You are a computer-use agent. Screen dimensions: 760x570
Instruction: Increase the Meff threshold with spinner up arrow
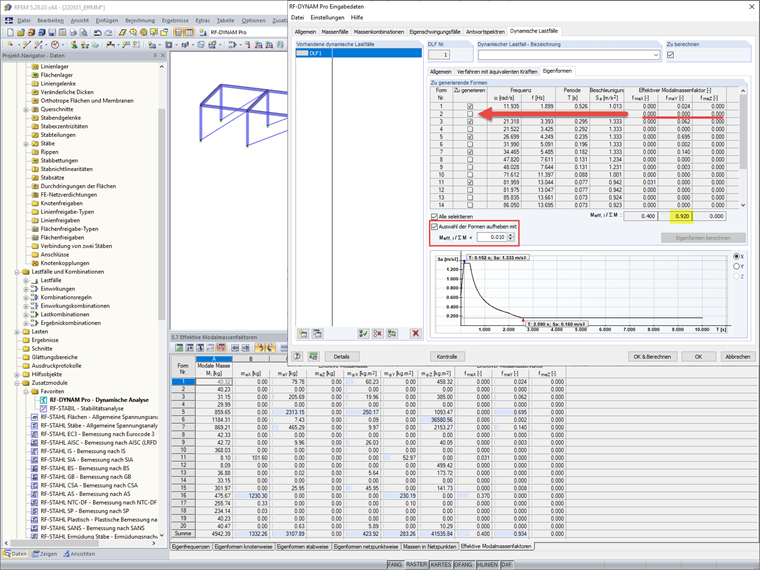510,235
